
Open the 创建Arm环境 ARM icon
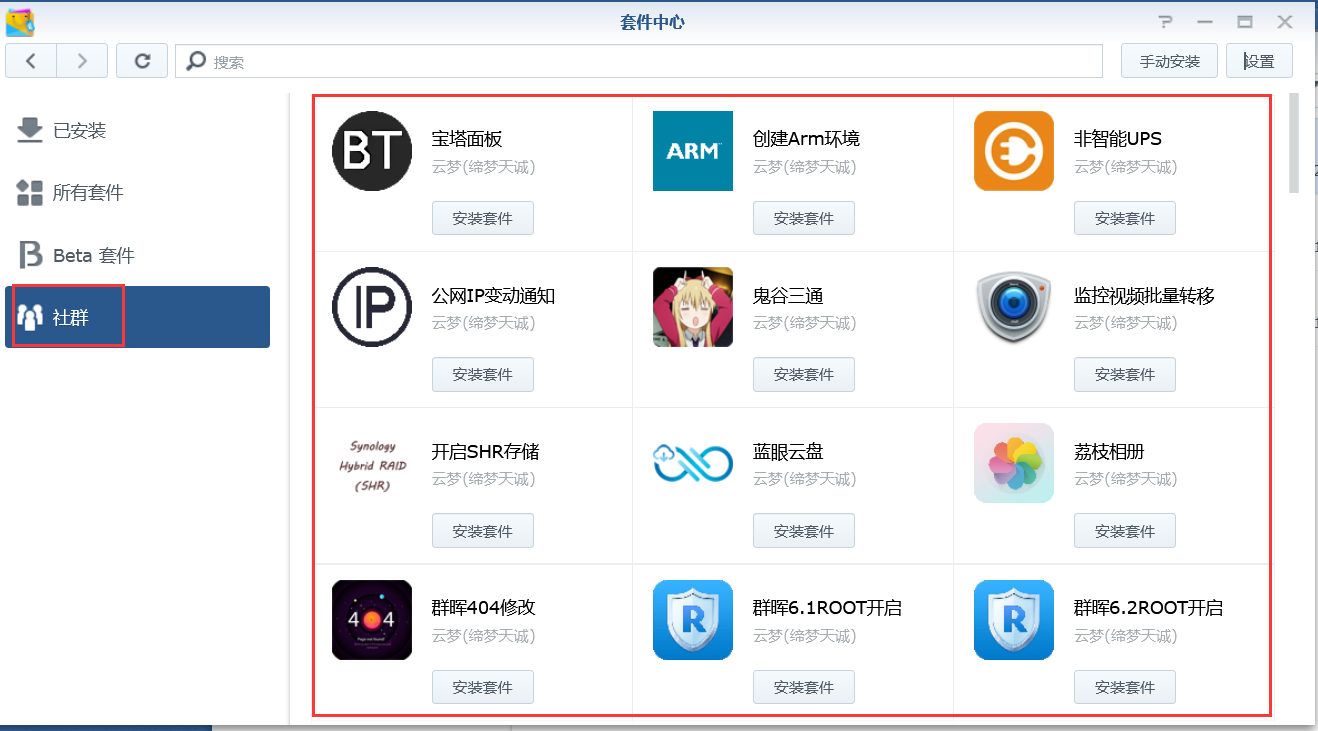click(692, 151)
